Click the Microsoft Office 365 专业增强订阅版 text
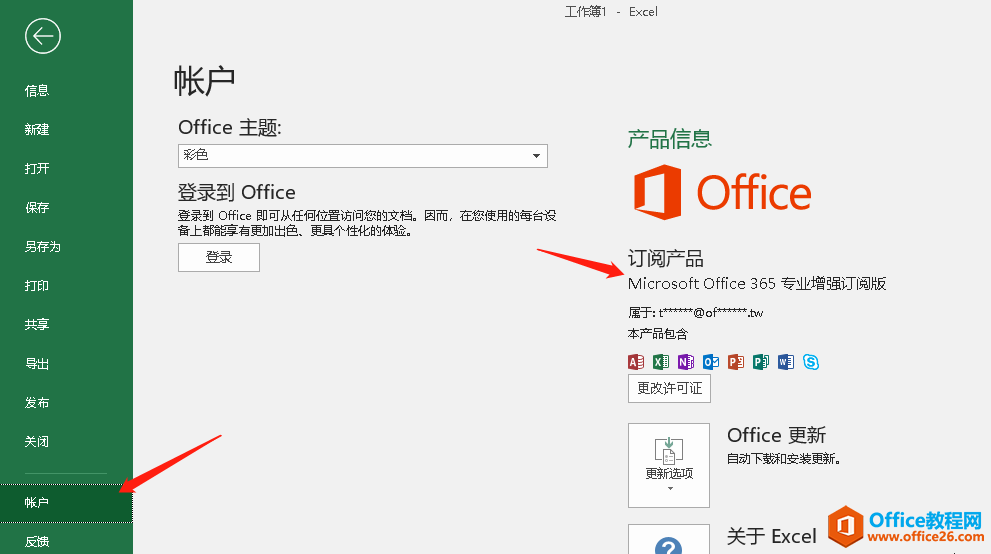The width and height of the screenshot is (991, 554). click(757, 284)
